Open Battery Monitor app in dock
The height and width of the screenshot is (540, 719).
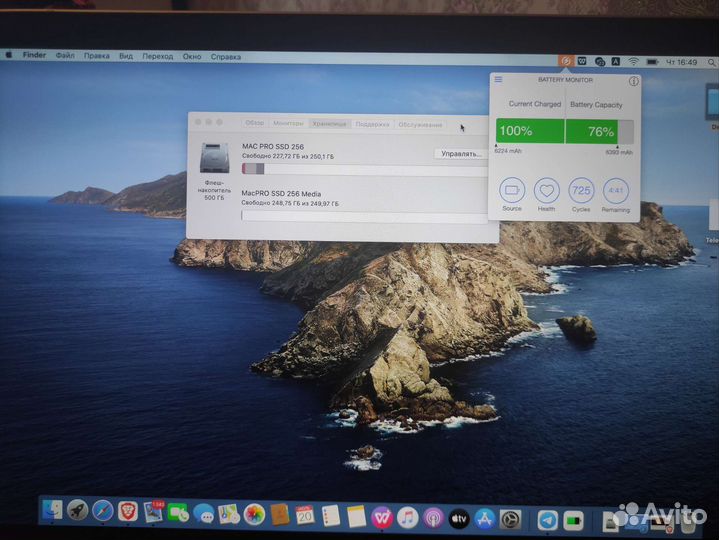(x=573, y=521)
